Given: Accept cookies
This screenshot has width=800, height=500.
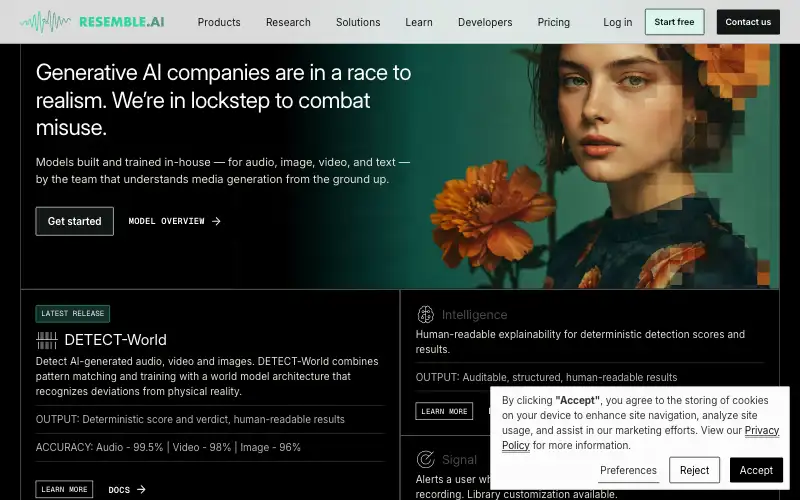Looking at the screenshot, I should click(x=756, y=470).
